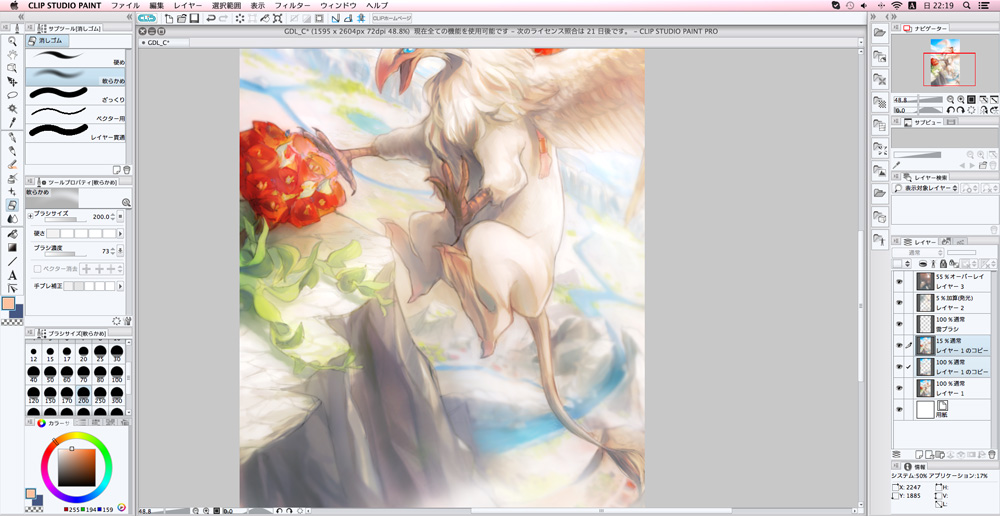This screenshot has height=516, width=1000.
Task: Select the eraser tool in toolbar
Action: coord(12,205)
